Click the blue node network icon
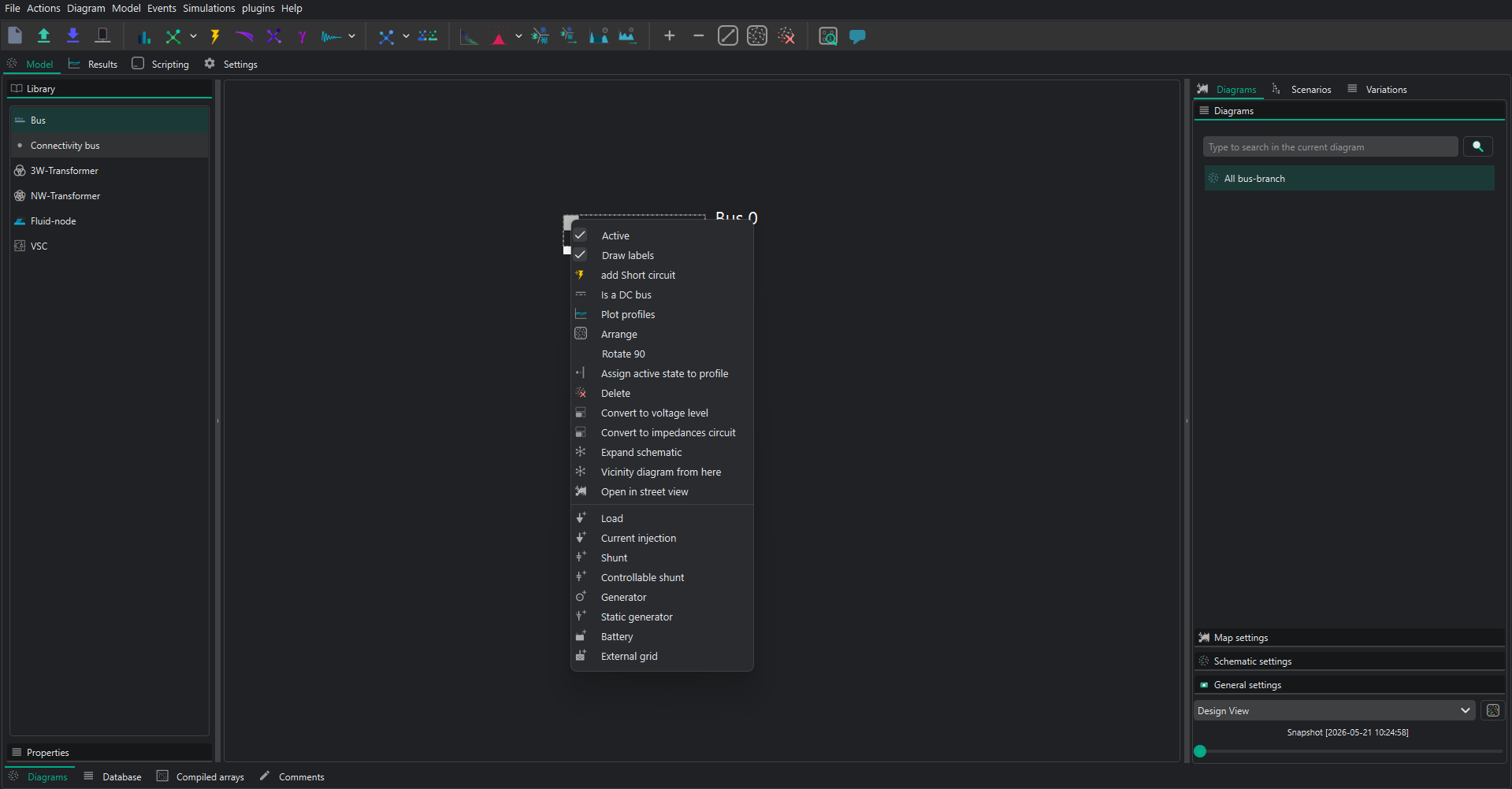 point(386,36)
